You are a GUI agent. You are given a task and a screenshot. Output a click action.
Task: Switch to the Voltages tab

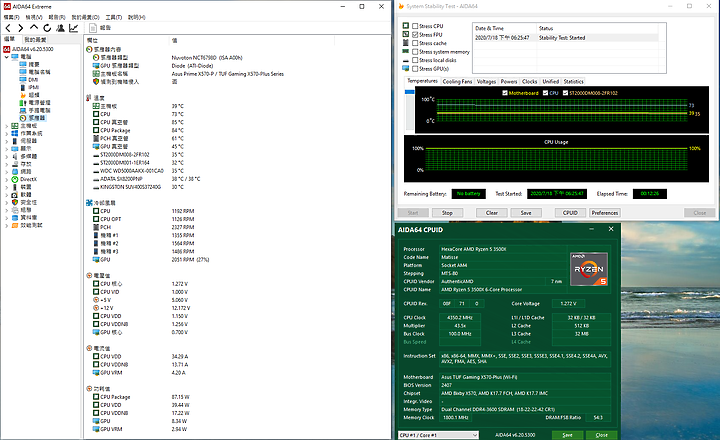pyautogui.click(x=486, y=81)
